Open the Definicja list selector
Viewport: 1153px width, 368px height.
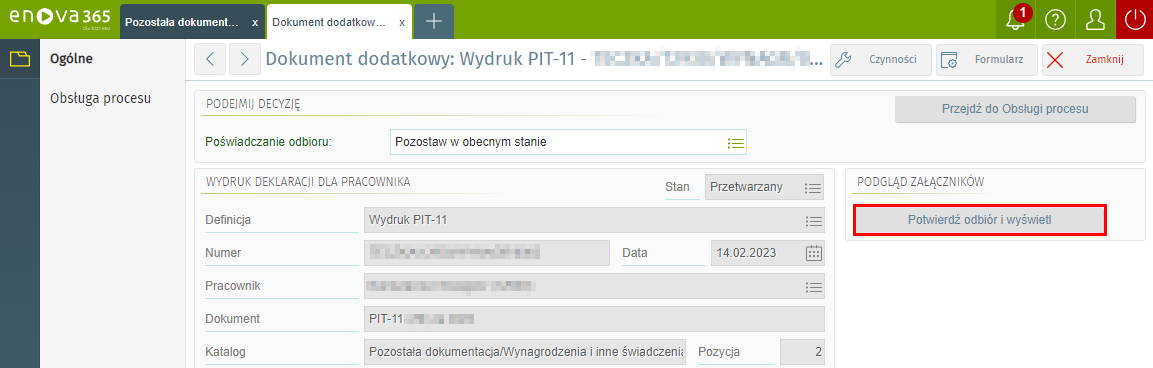click(x=813, y=220)
